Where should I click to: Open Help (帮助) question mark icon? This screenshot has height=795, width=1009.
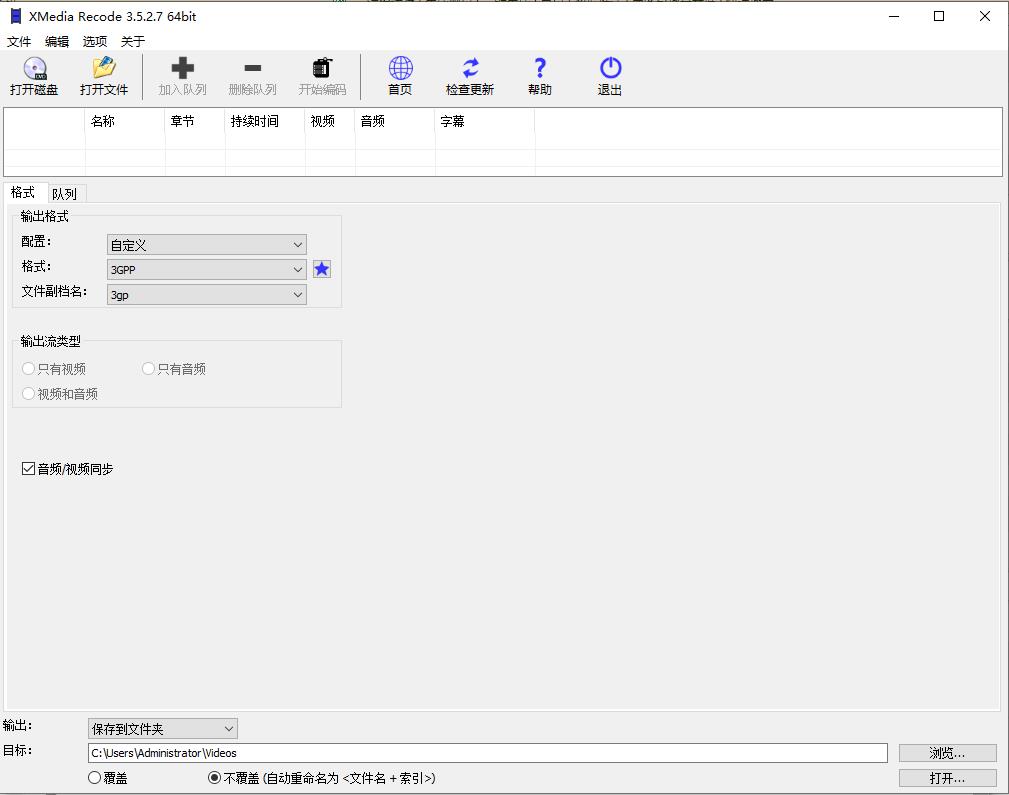[540, 69]
